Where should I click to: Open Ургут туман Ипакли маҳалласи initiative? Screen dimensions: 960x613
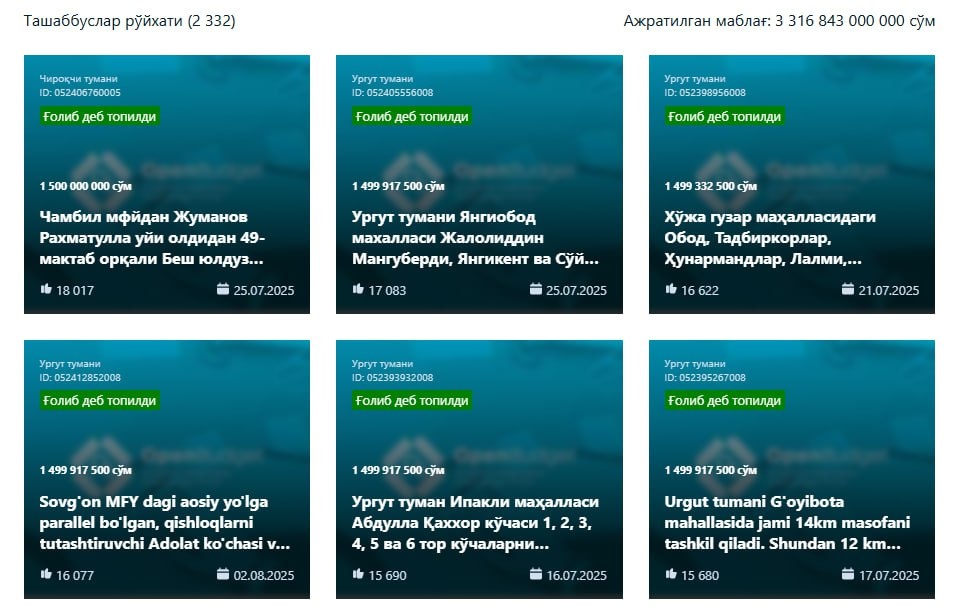[475, 522]
